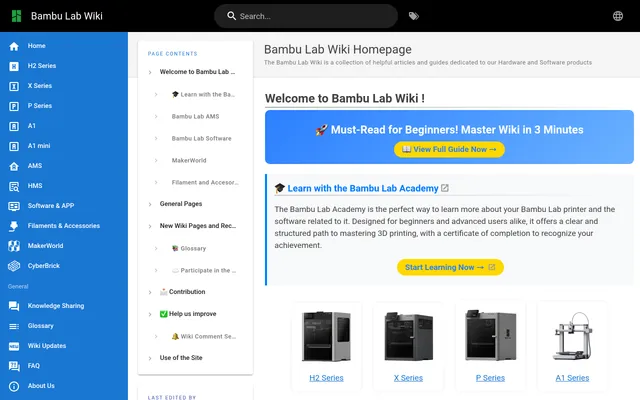The image size is (640, 400).
Task: Click the Wiki Updates new icon
Action: click(14, 346)
